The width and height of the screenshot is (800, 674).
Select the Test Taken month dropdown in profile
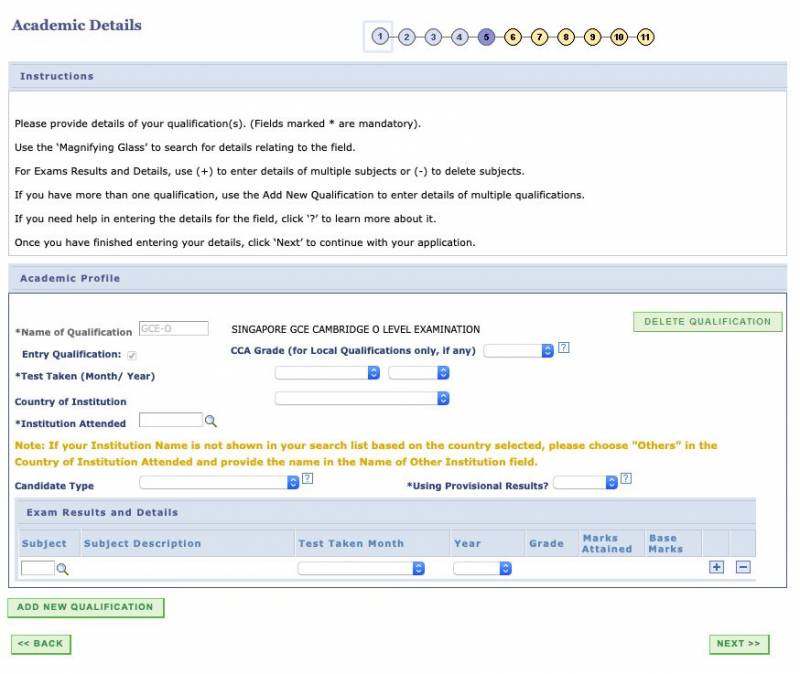click(327, 373)
